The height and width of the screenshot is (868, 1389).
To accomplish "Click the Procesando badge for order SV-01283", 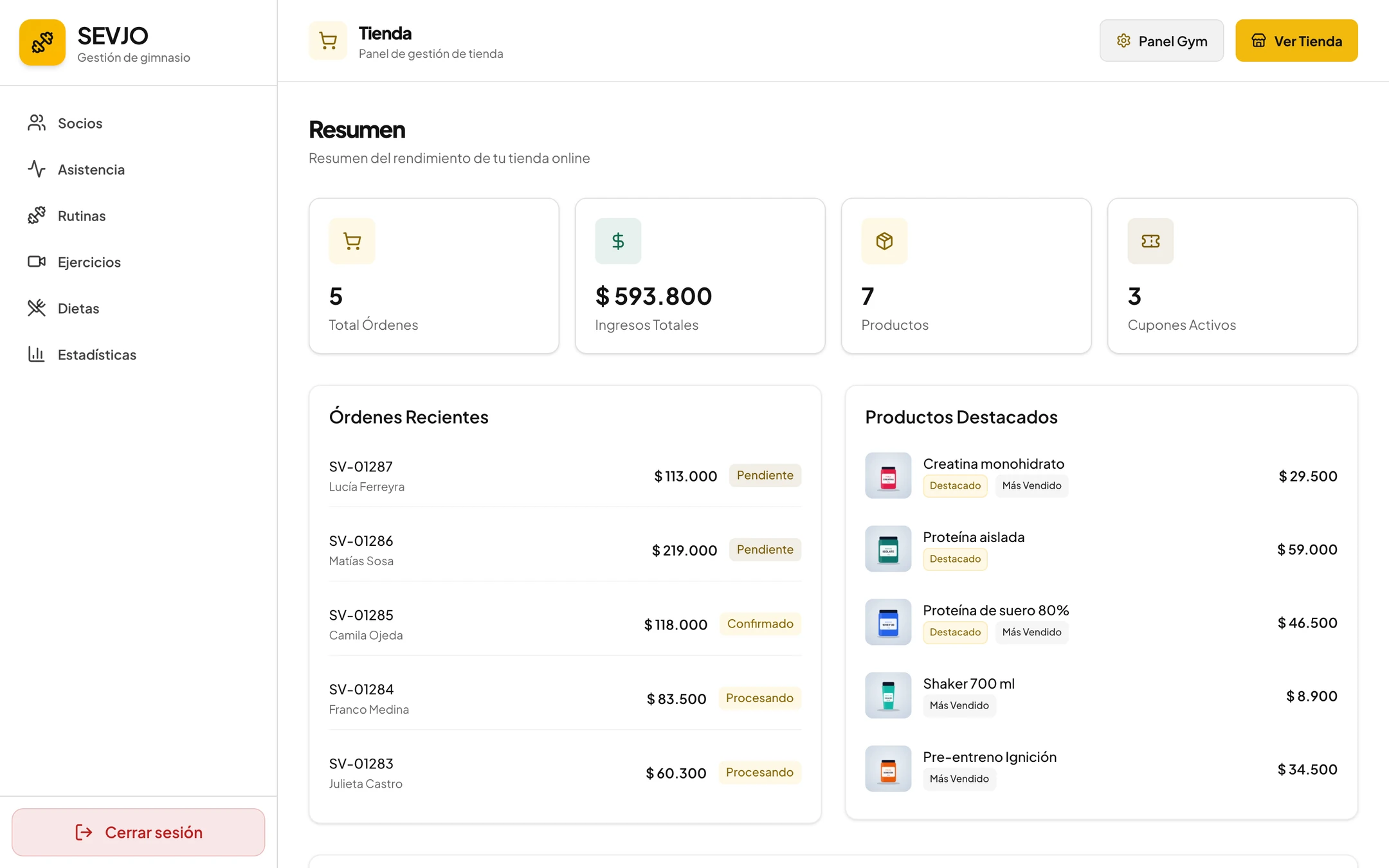I will click(759, 772).
